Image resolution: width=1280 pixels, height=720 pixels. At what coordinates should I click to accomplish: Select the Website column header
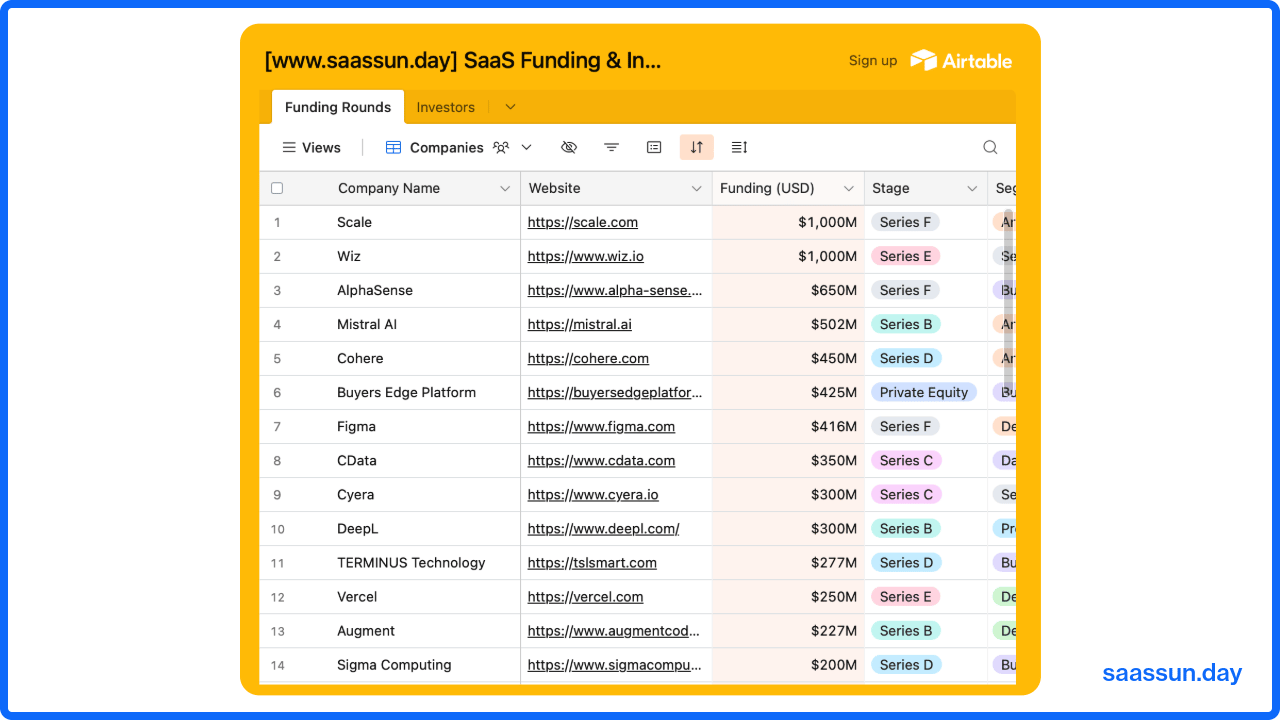[616, 188]
